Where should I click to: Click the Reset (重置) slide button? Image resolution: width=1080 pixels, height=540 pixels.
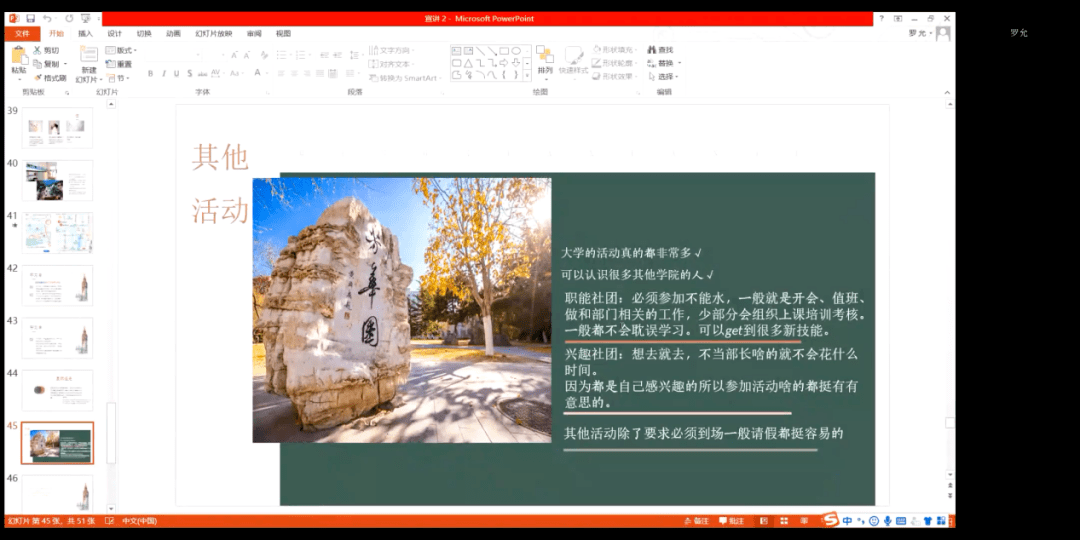[x=119, y=64]
